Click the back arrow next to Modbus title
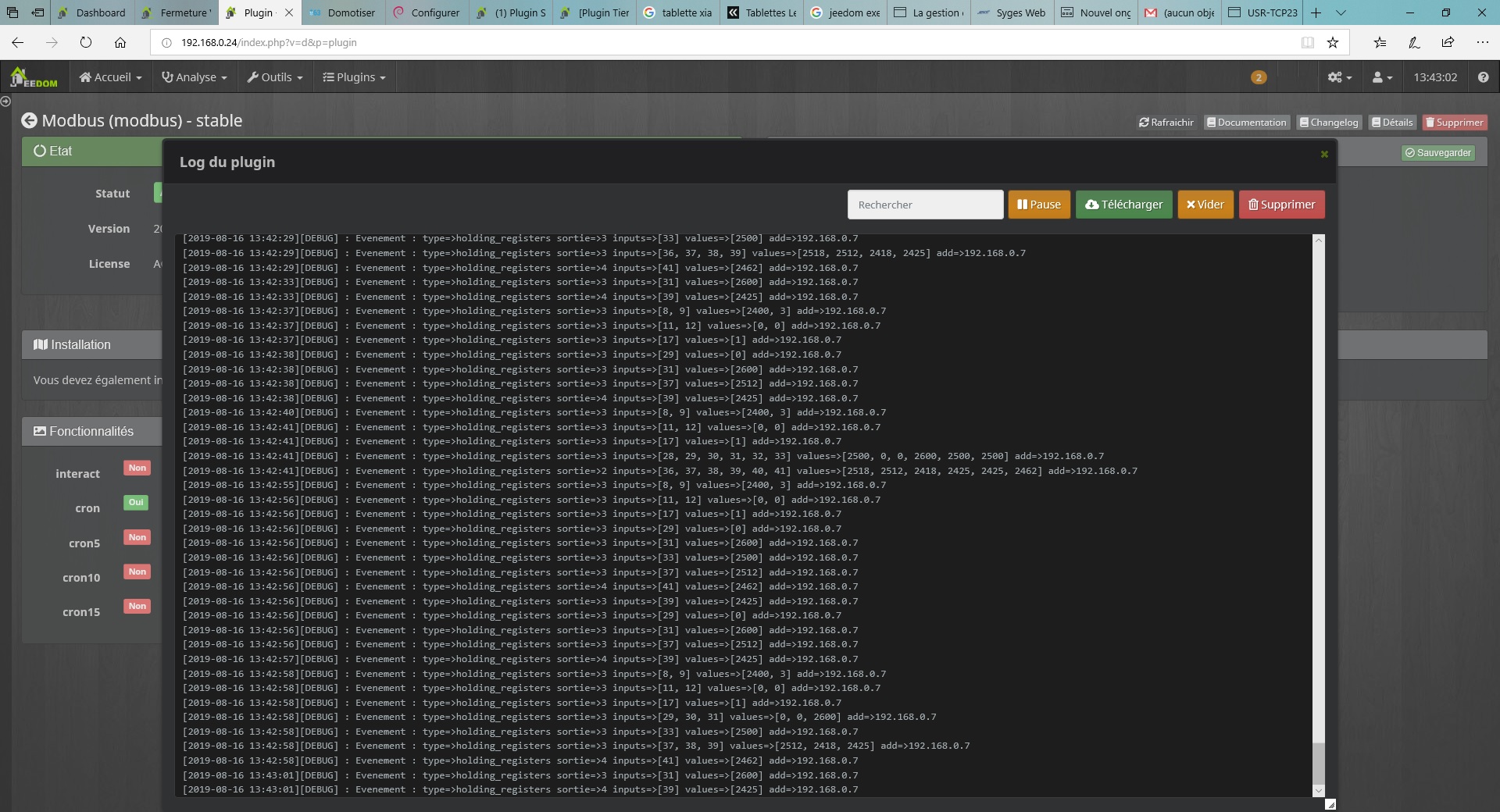Screen dimensions: 1500x812 pos(29,120)
